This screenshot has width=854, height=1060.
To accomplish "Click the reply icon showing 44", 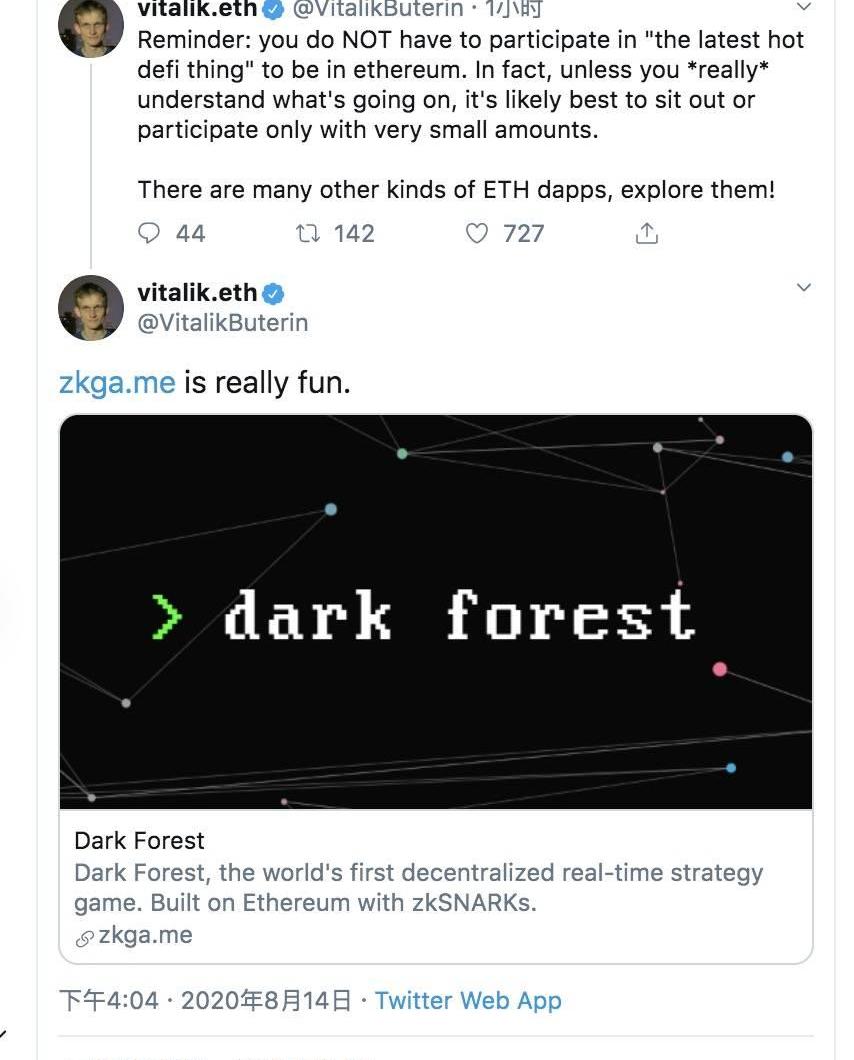I will [x=149, y=234].
